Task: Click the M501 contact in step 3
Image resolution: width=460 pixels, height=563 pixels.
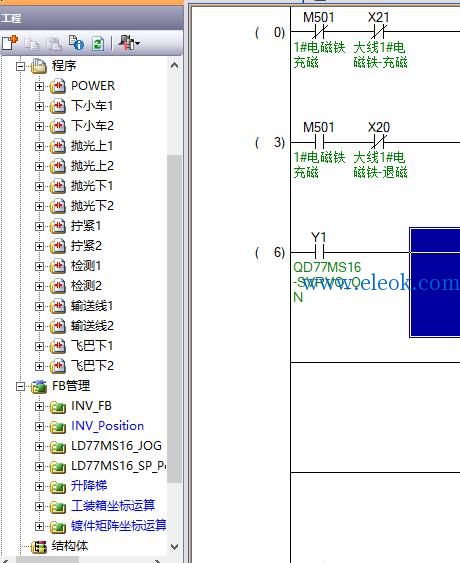Action: [319, 142]
